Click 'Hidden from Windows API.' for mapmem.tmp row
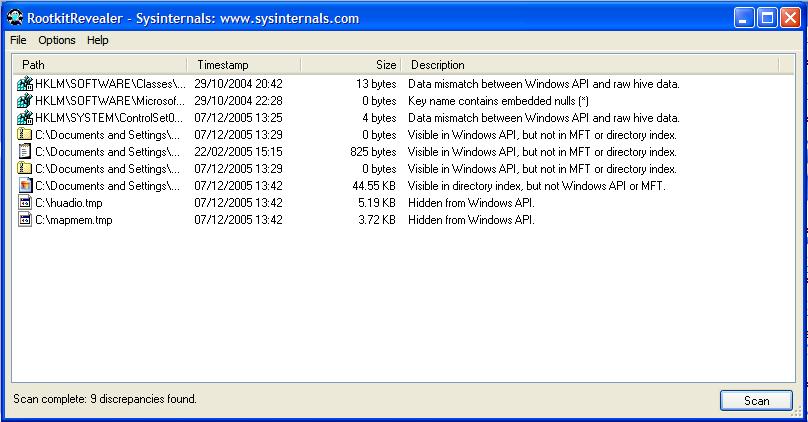This screenshot has height=422, width=808. pyautogui.click(x=471, y=220)
